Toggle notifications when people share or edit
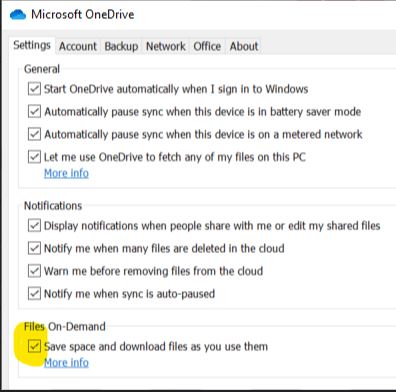The width and height of the screenshot is (396, 392). pos(34,226)
